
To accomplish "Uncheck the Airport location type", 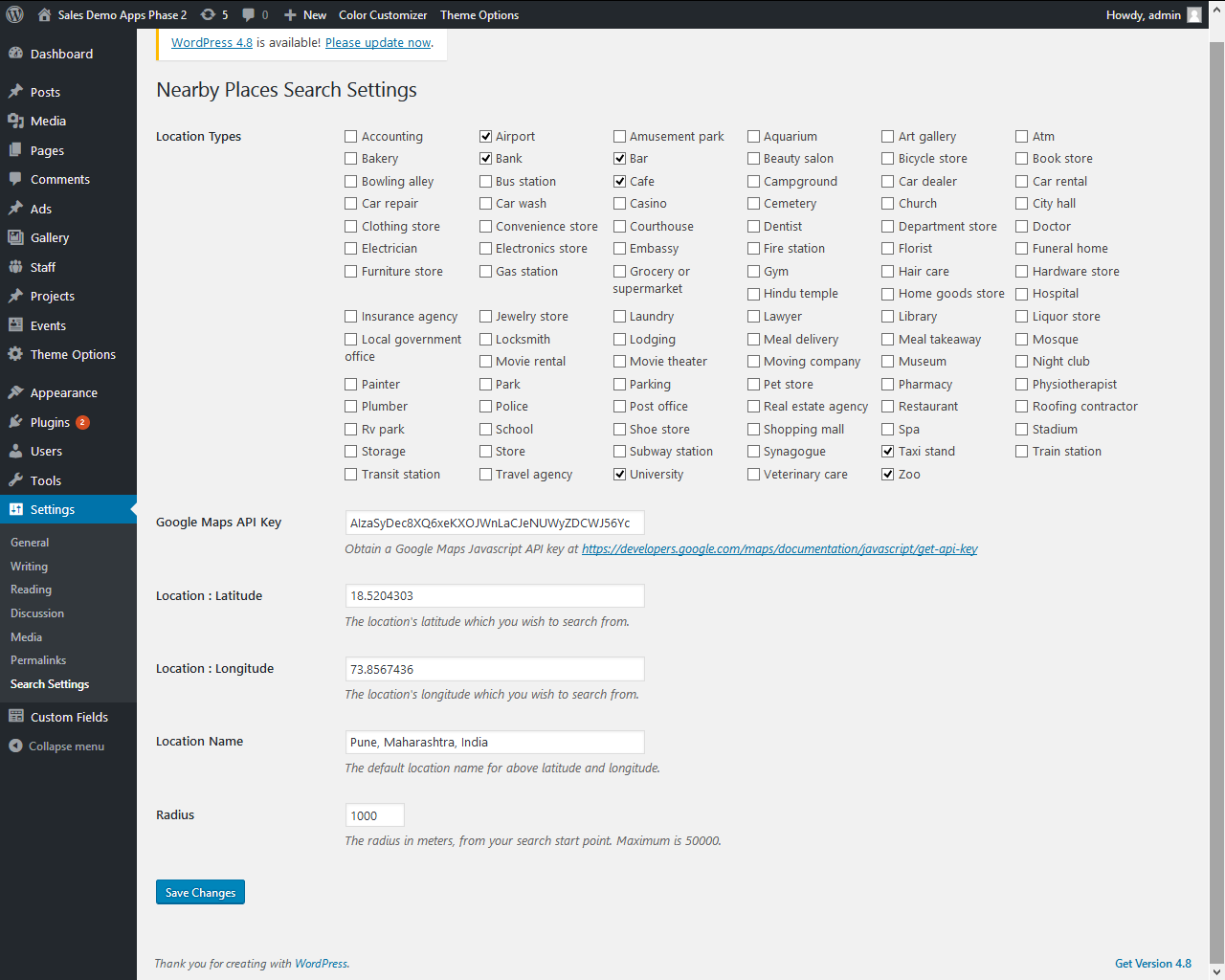I will point(485,136).
